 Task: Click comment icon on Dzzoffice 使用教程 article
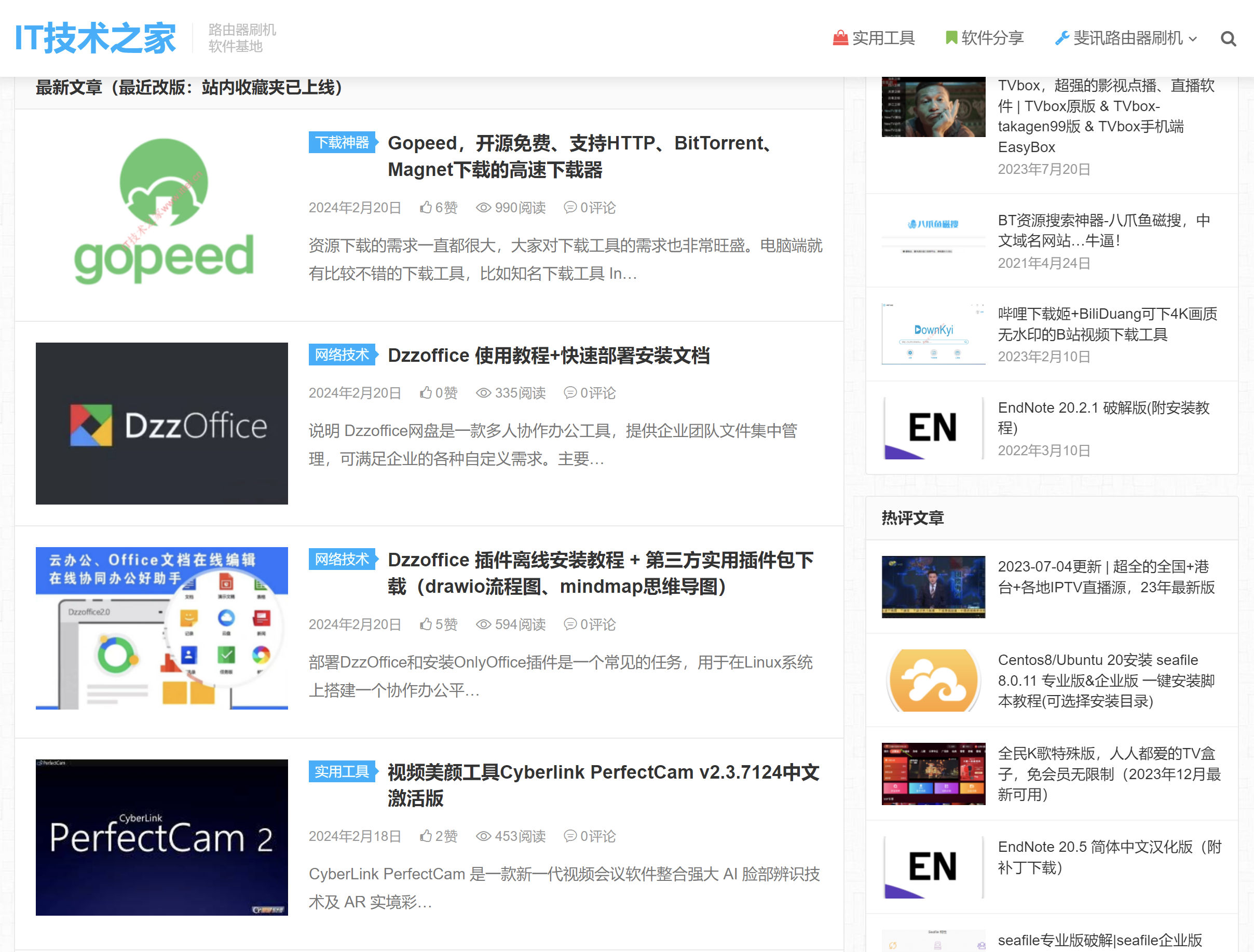(x=570, y=392)
